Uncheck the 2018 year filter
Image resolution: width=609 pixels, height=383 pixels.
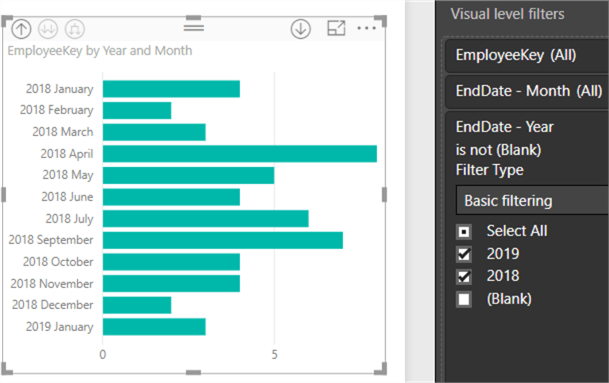[x=464, y=277]
